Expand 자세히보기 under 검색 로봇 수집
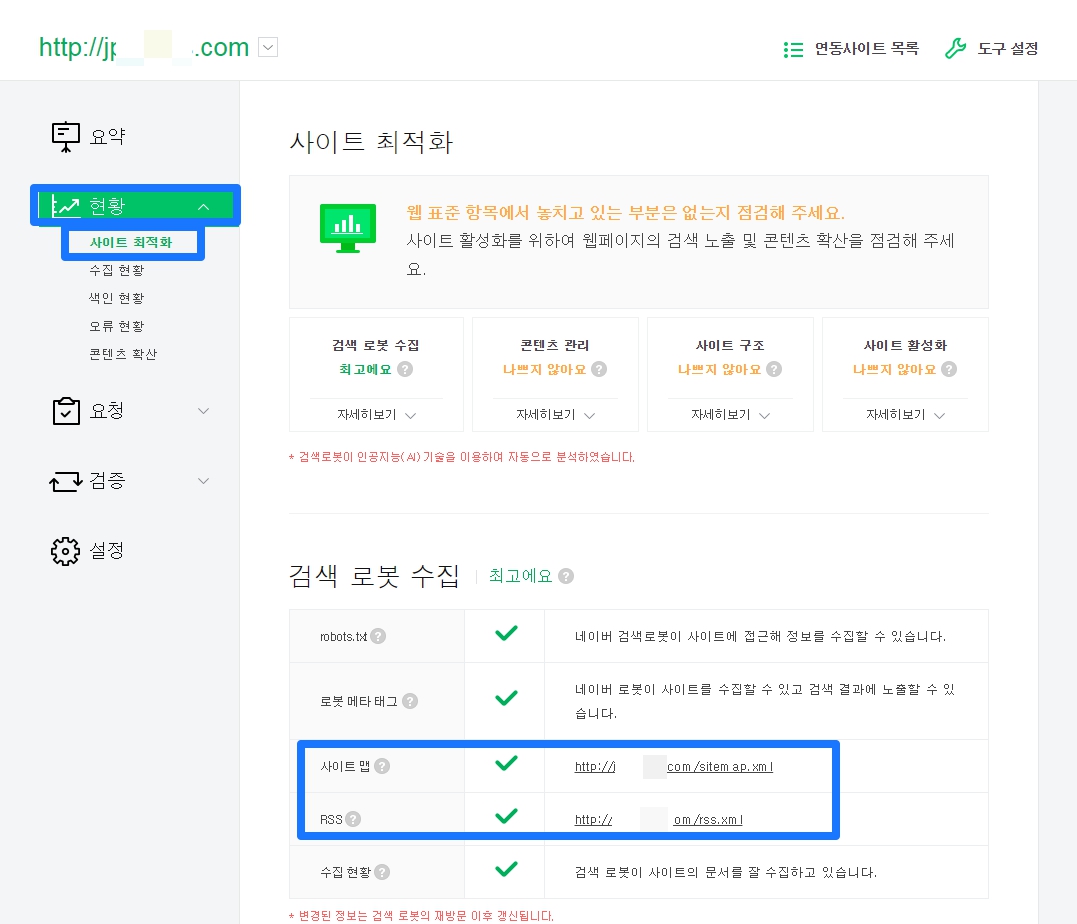 pos(376,415)
